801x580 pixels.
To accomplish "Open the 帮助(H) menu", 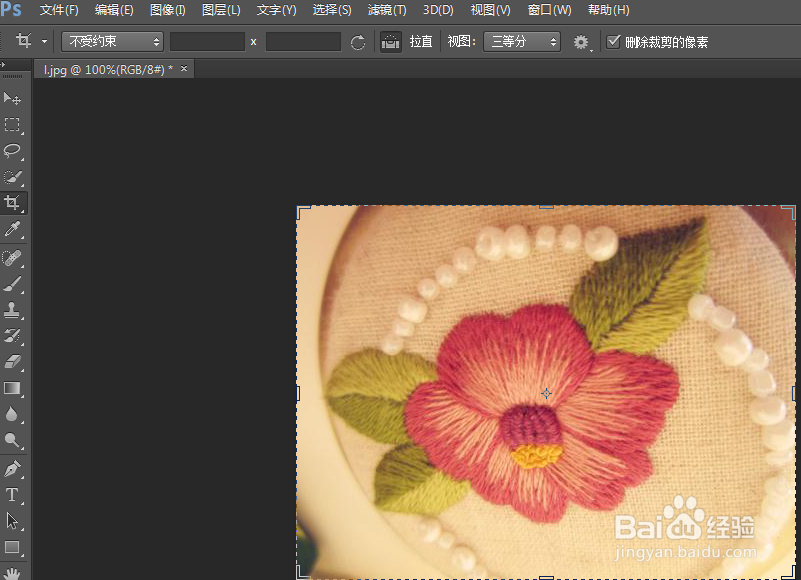I will (609, 10).
